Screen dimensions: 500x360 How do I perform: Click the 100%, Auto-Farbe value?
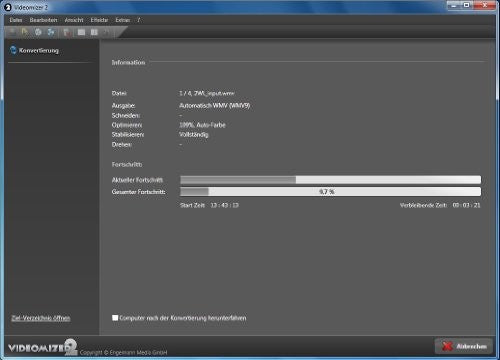click(x=202, y=125)
